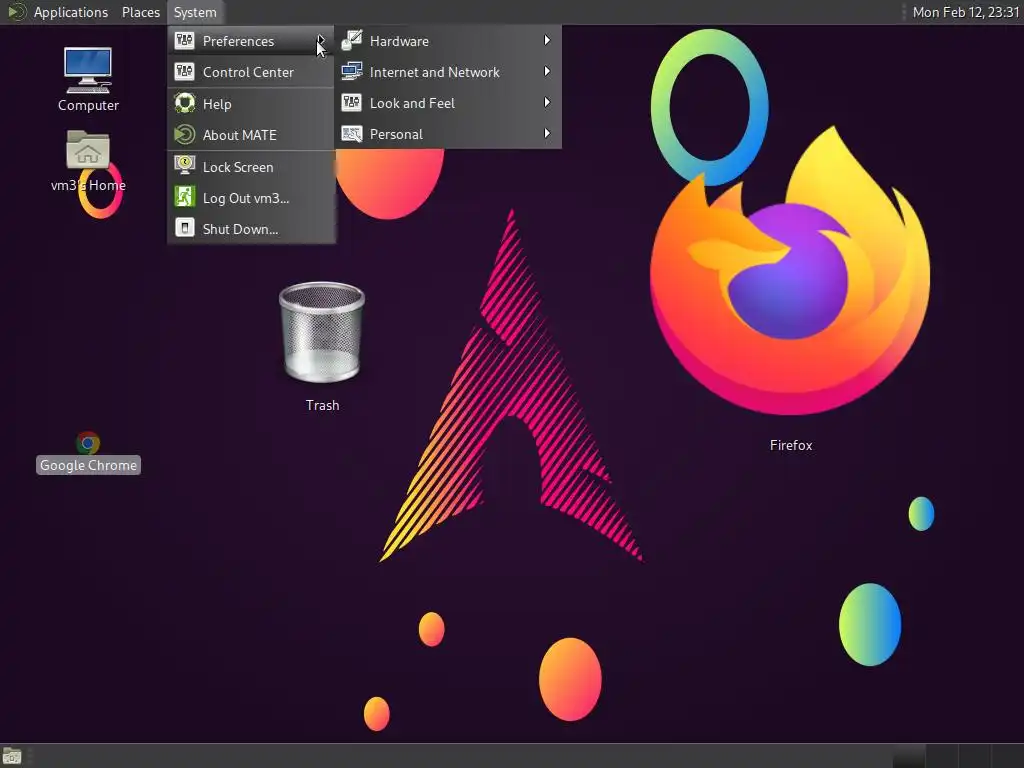
Task: Open the Hardware preferences submenu
Action: 448,41
